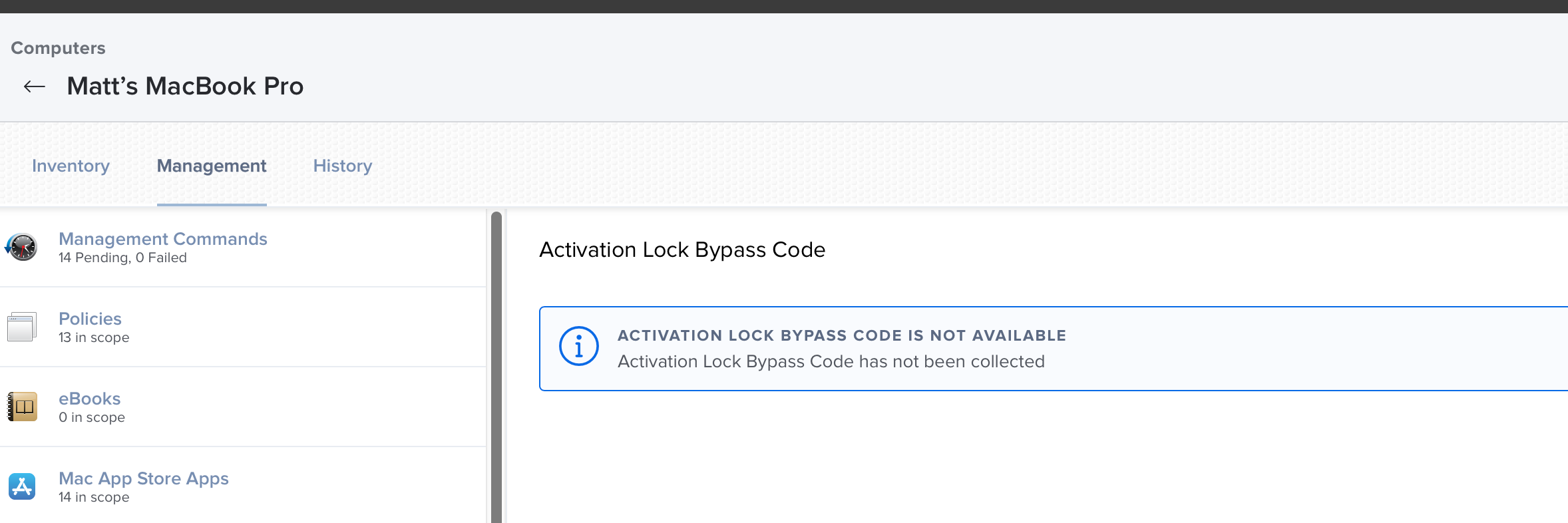
Task: Click the back arrow next to device name
Action: (35, 87)
